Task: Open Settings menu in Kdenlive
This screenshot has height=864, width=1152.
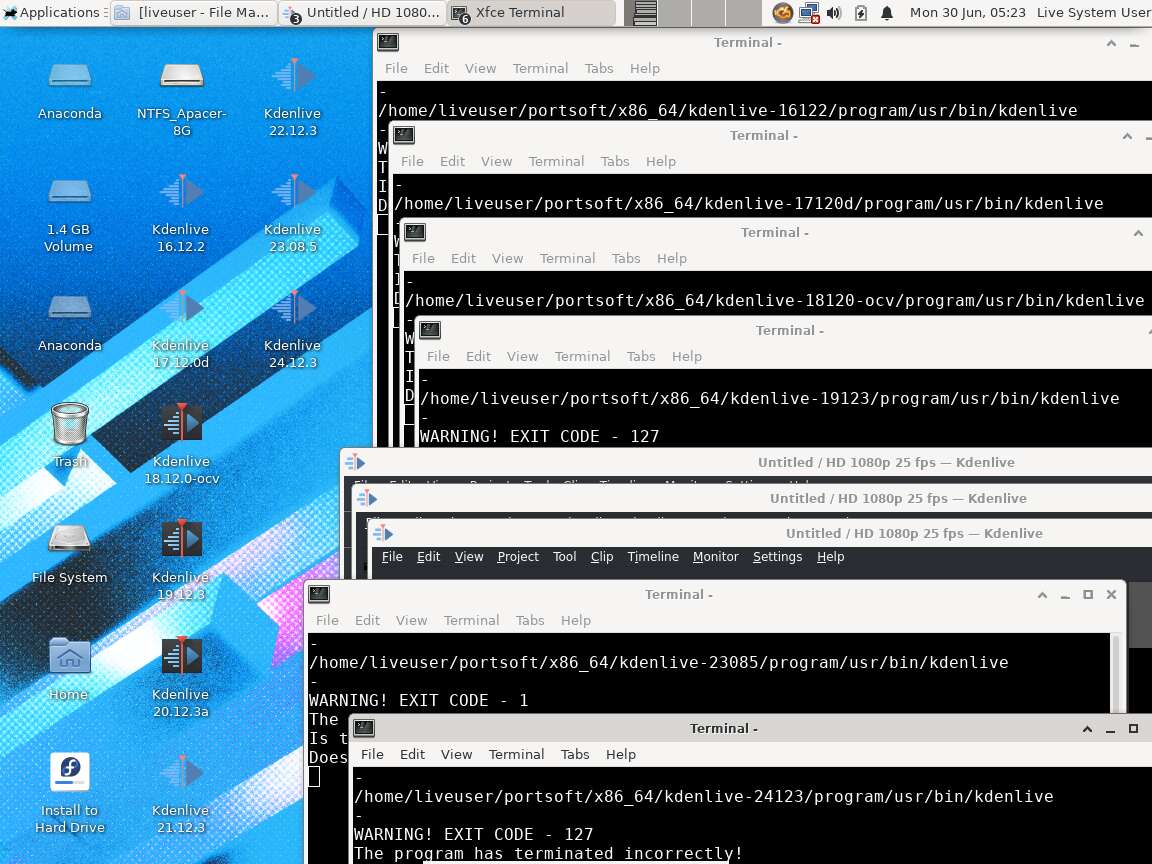Action: [777, 556]
